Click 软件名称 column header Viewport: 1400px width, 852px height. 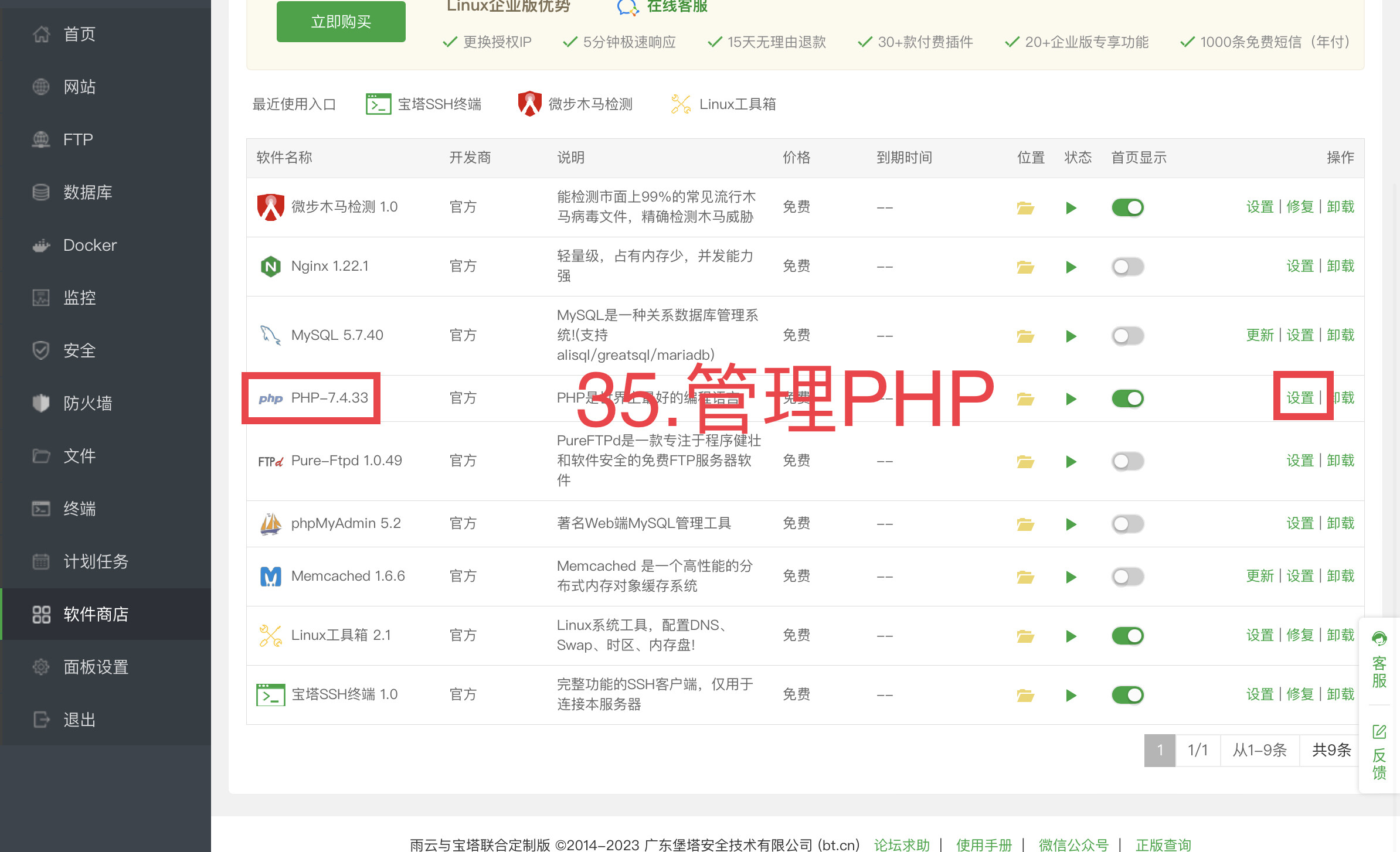[x=284, y=158]
